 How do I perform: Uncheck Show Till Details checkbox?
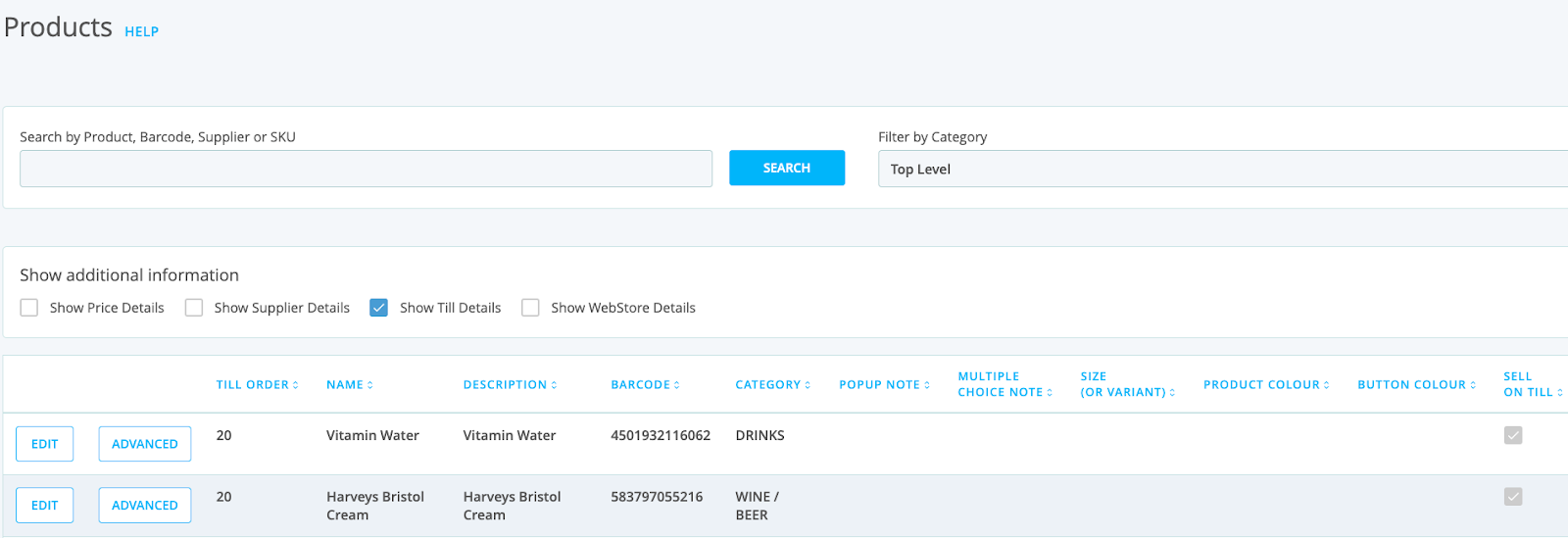pyautogui.click(x=379, y=308)
